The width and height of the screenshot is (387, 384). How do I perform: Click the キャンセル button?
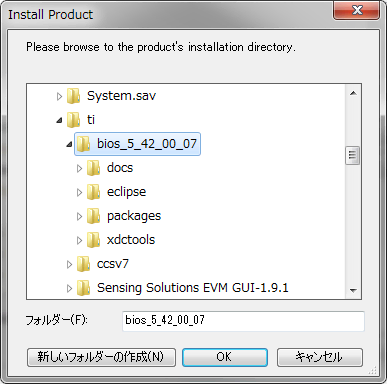(320, 357)
